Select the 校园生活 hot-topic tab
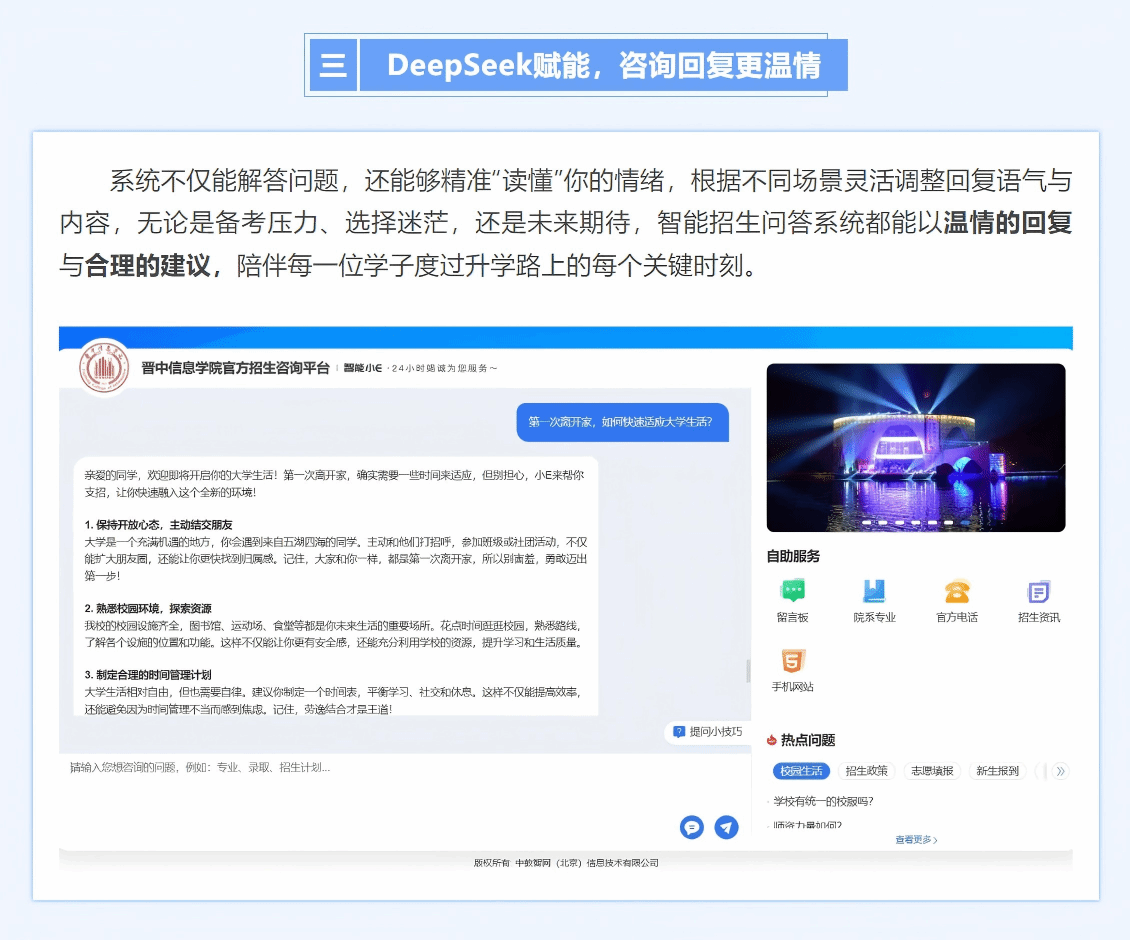The image size is (1130, 940). click(801, 771)
